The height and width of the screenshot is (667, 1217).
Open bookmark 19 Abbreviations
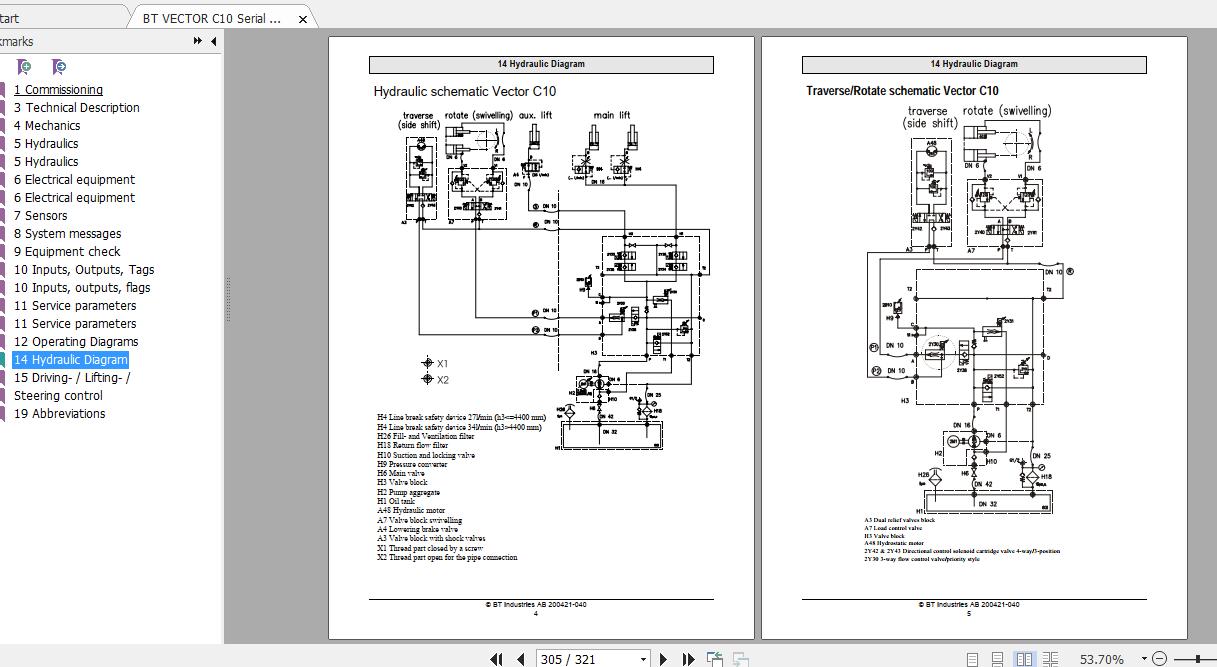(60, 414)
